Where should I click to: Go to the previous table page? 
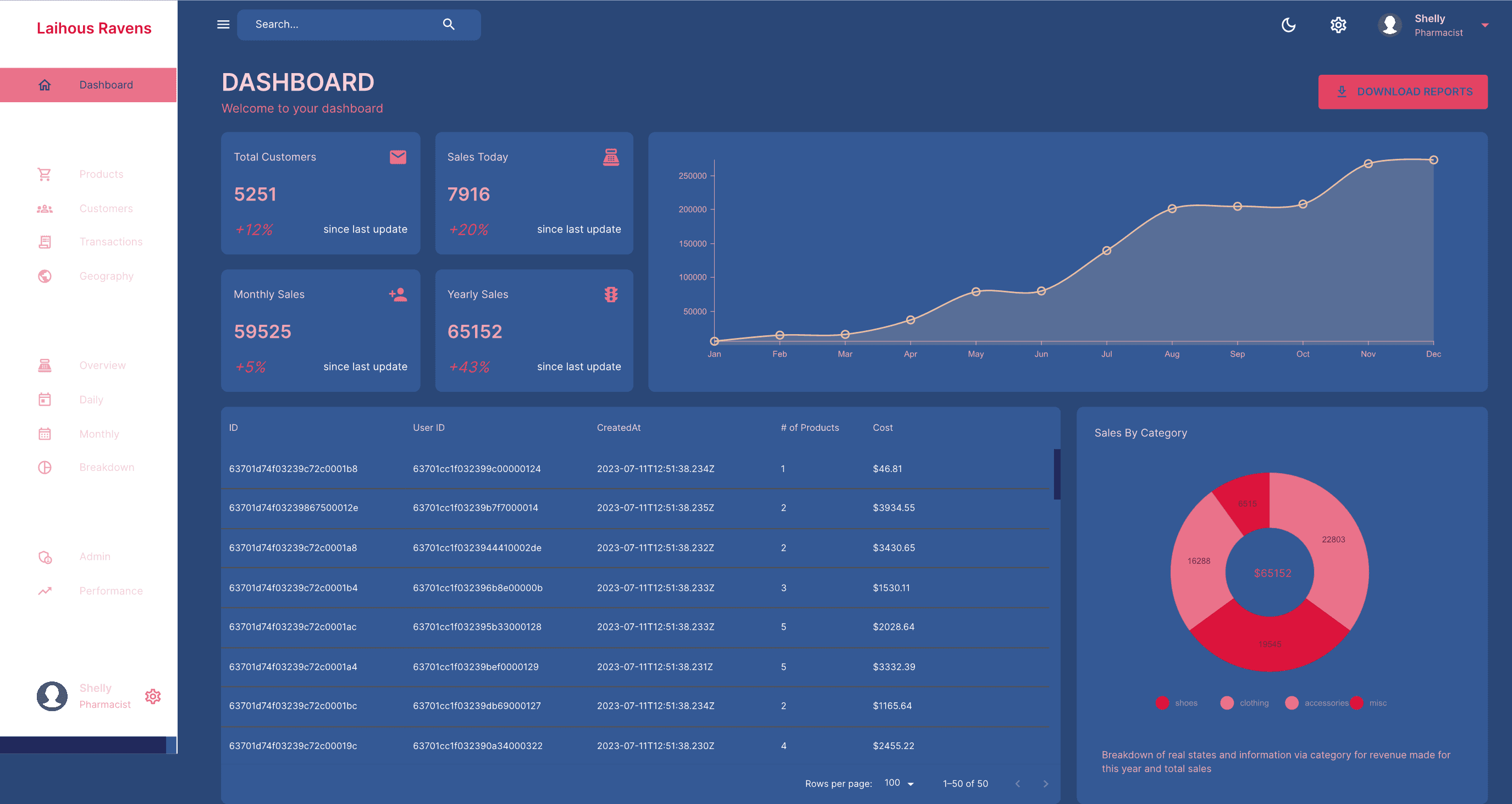click(x=1018, y=784)
